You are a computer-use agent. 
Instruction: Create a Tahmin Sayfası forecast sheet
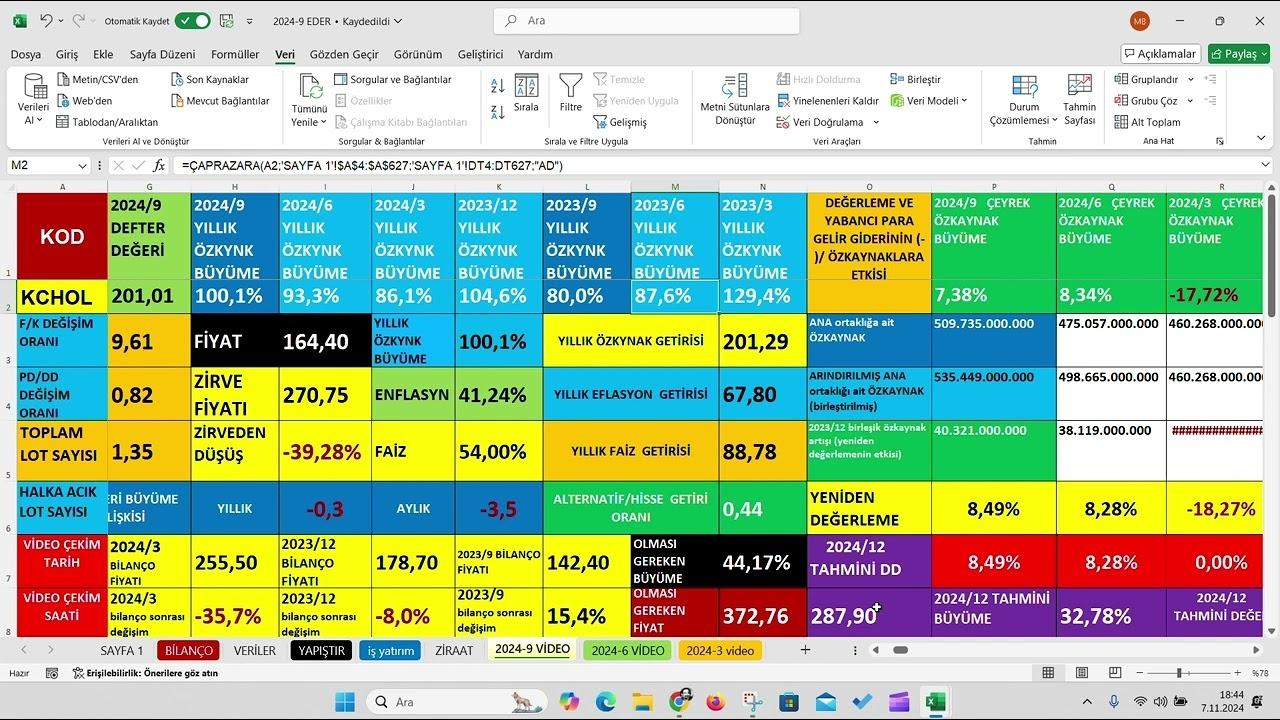point(1079,99)
